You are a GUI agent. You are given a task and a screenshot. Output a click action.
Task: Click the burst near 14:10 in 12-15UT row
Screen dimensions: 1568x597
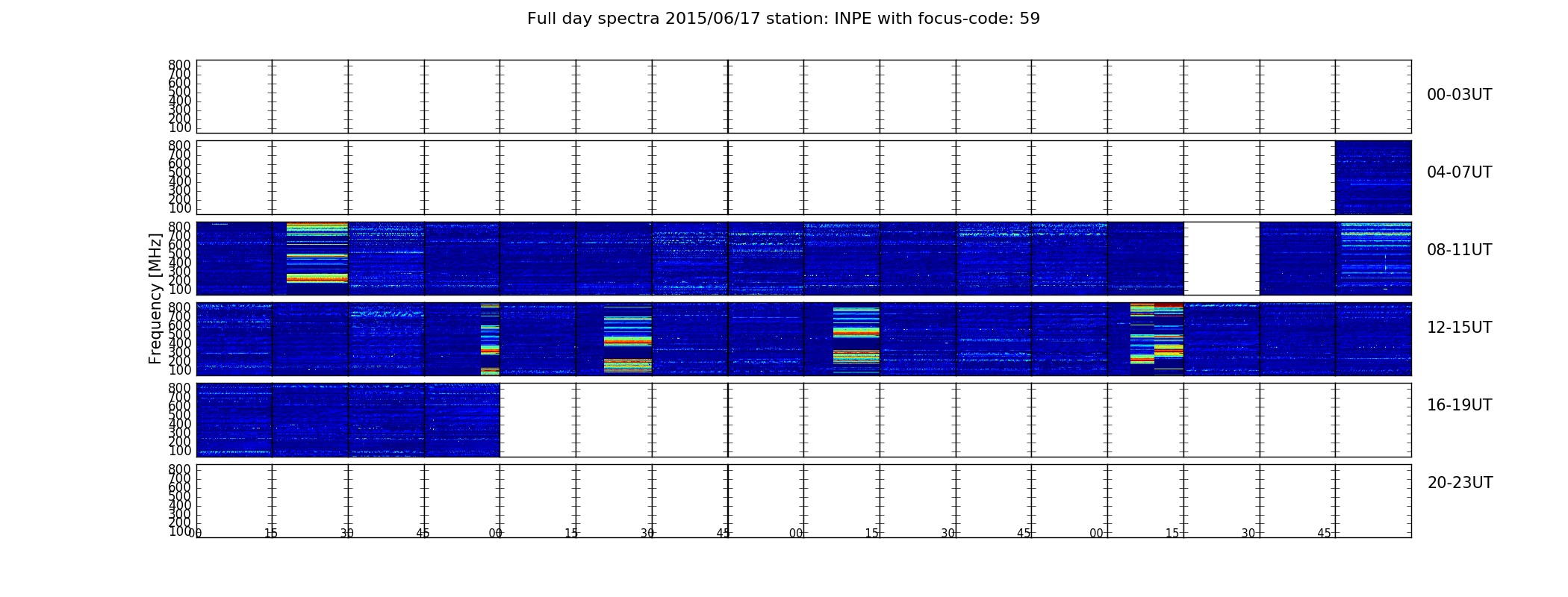coord(856,340)
